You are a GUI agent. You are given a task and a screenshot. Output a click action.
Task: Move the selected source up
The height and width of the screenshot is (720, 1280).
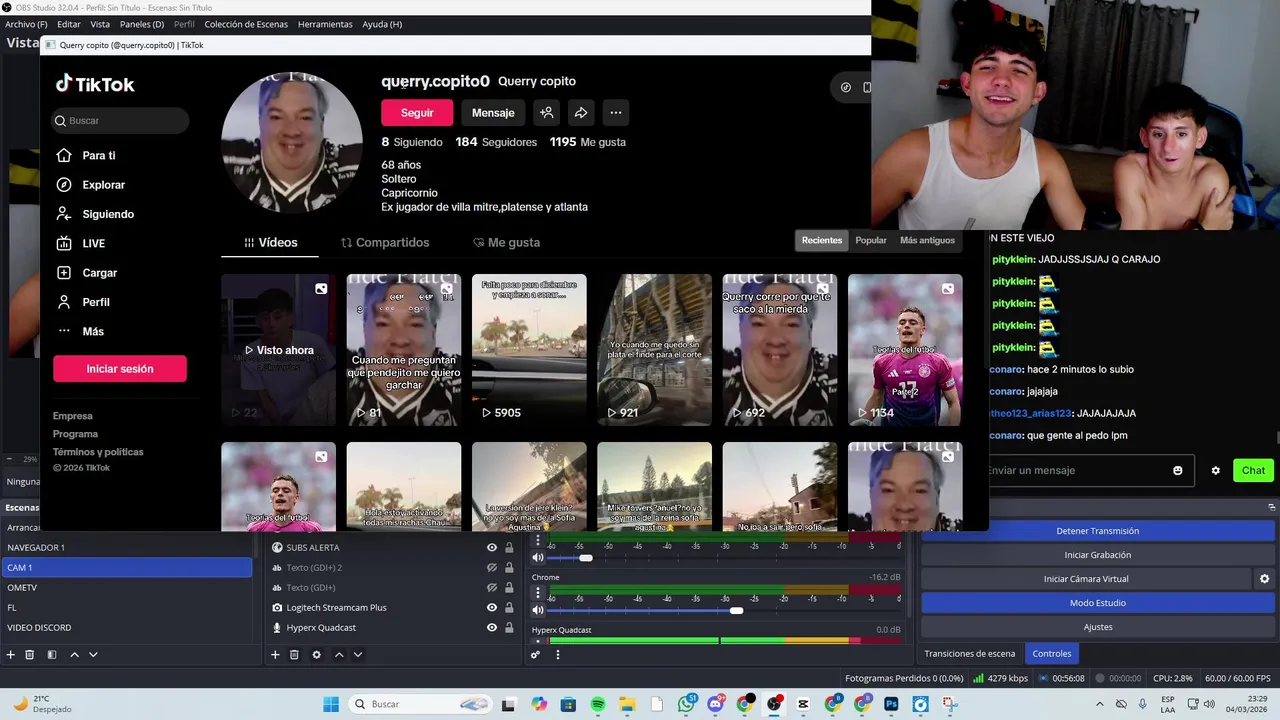pyautogui.click(x=339, y=655)
